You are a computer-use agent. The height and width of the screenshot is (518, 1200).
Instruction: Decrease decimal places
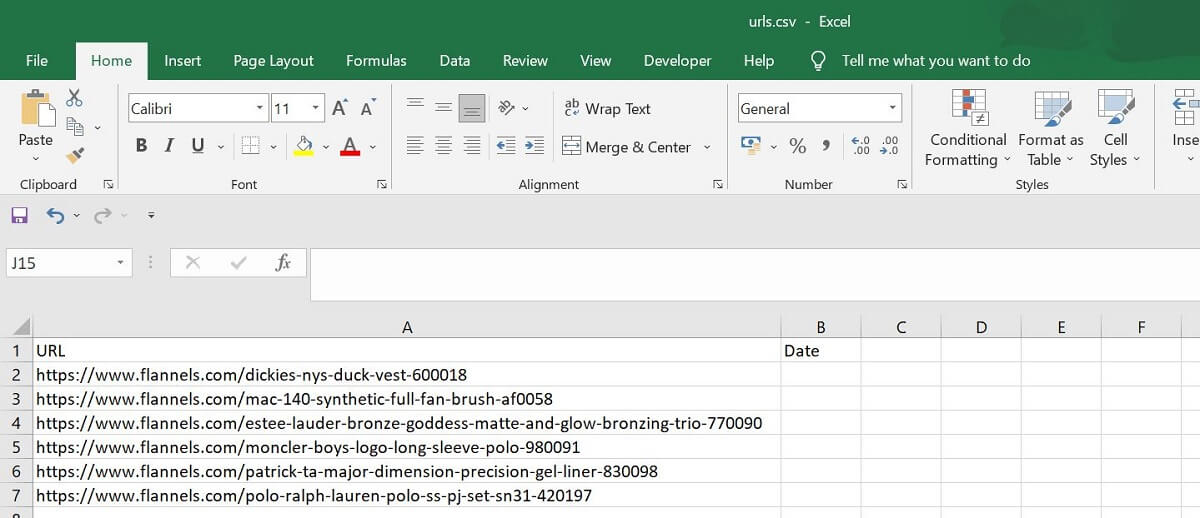pyautogui.click(x=889, y=146)
